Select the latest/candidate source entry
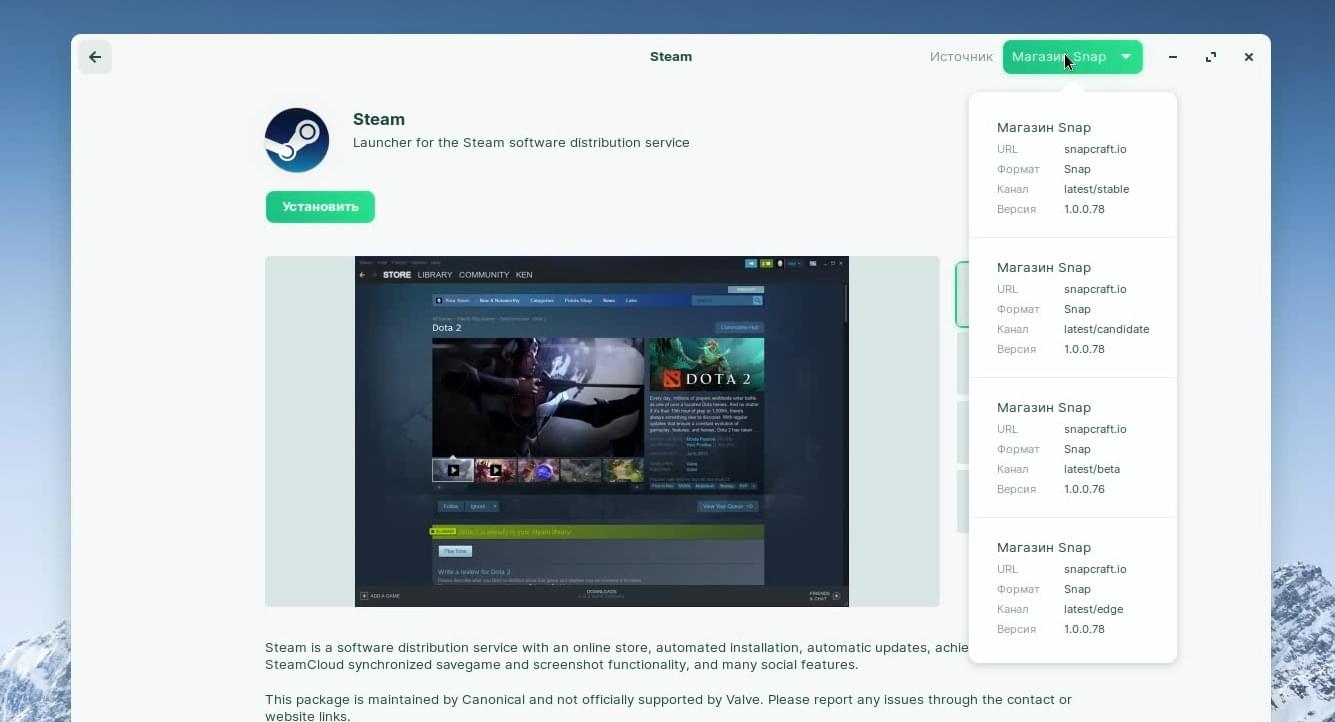Screen dimensions: 1335x722 [x=1073, y=308]
